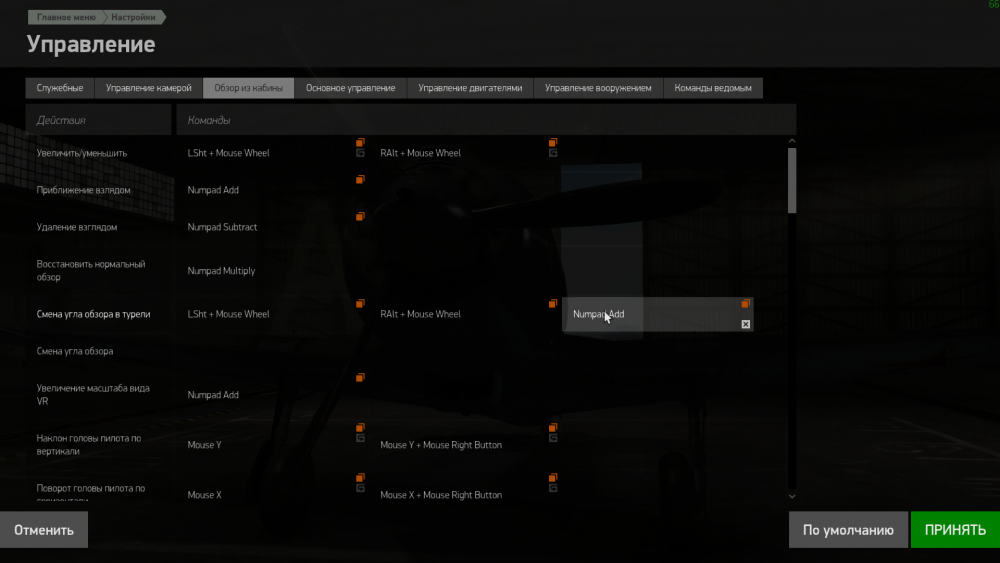Switch to Управление двигателями tab
Image resolution: width=1000 pixels, height=563 pixels.
coord(470,88)
